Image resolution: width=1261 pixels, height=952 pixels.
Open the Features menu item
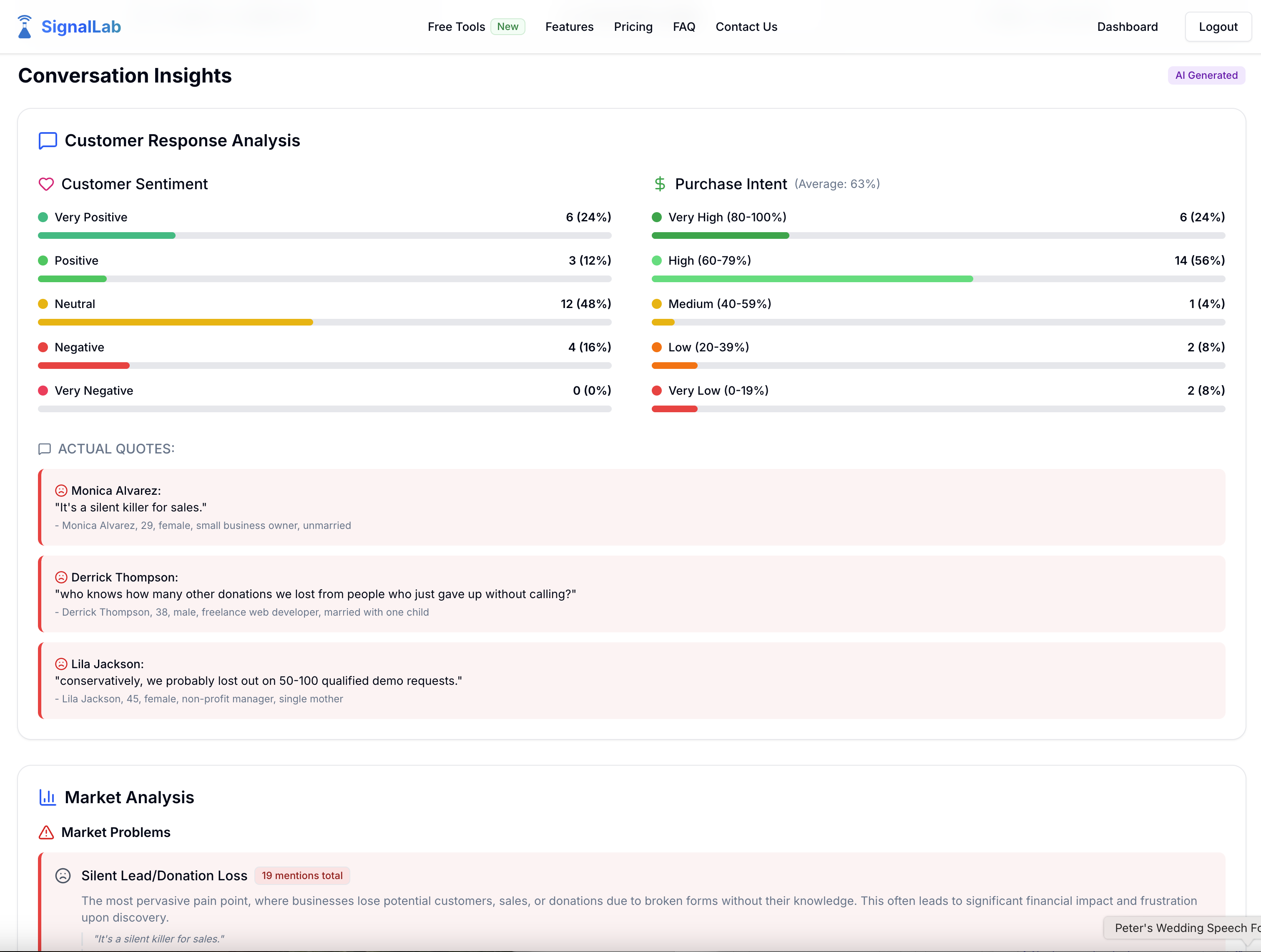pos(569,26)
